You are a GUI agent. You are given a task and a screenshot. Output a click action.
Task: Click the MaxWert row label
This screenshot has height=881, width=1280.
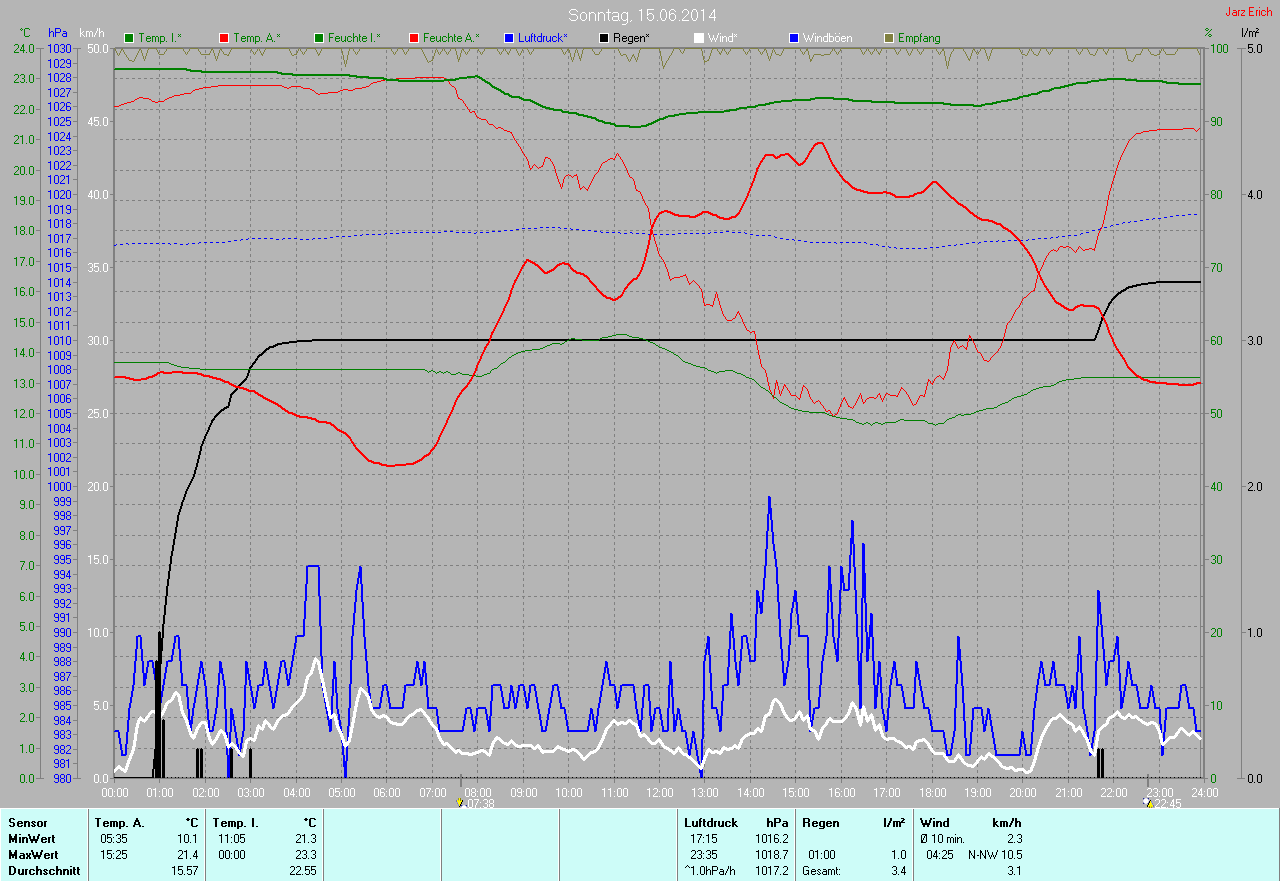(x=33, y=855)
